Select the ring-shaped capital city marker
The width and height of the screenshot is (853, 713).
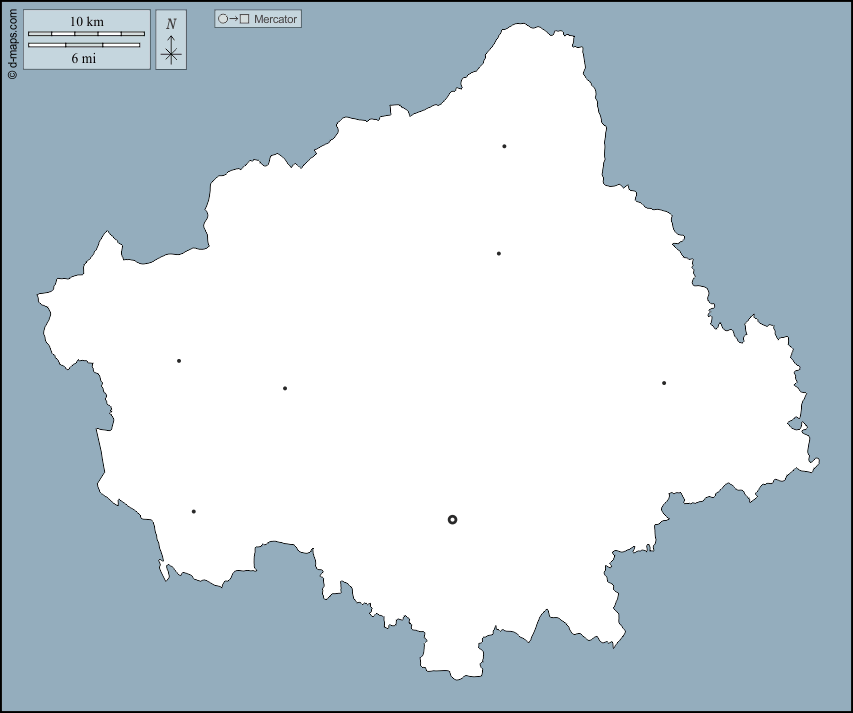452,519
